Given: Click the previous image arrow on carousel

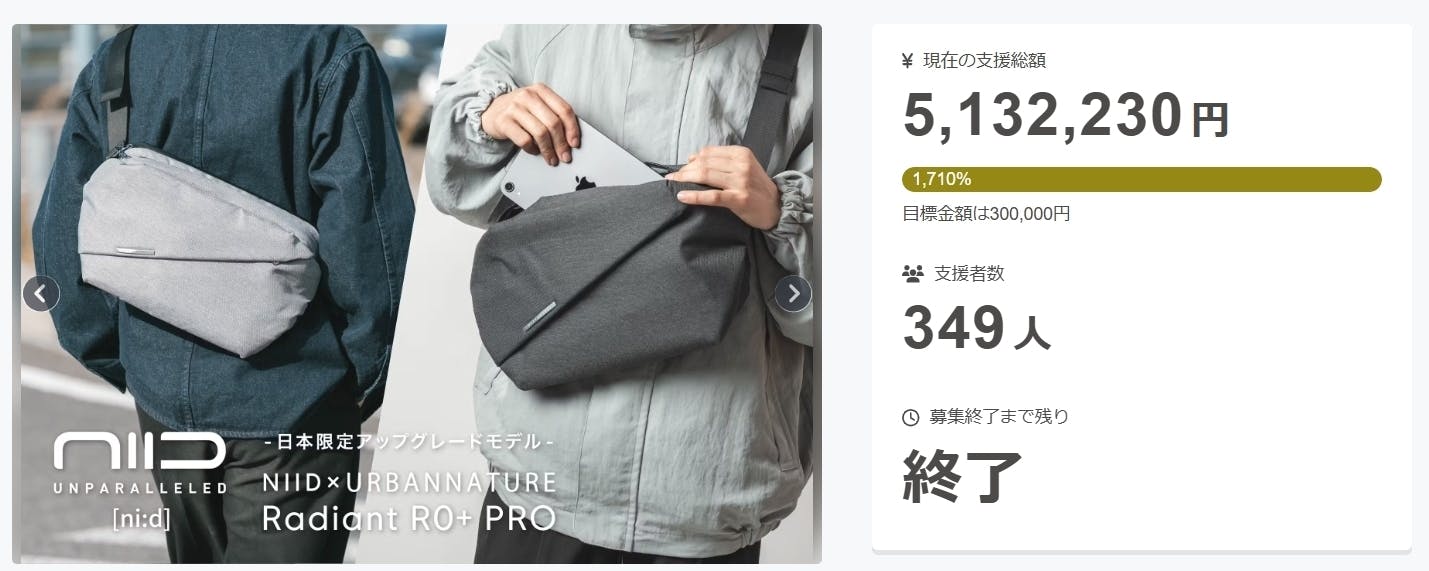Looking at the screenshot, I should (41, 293).
